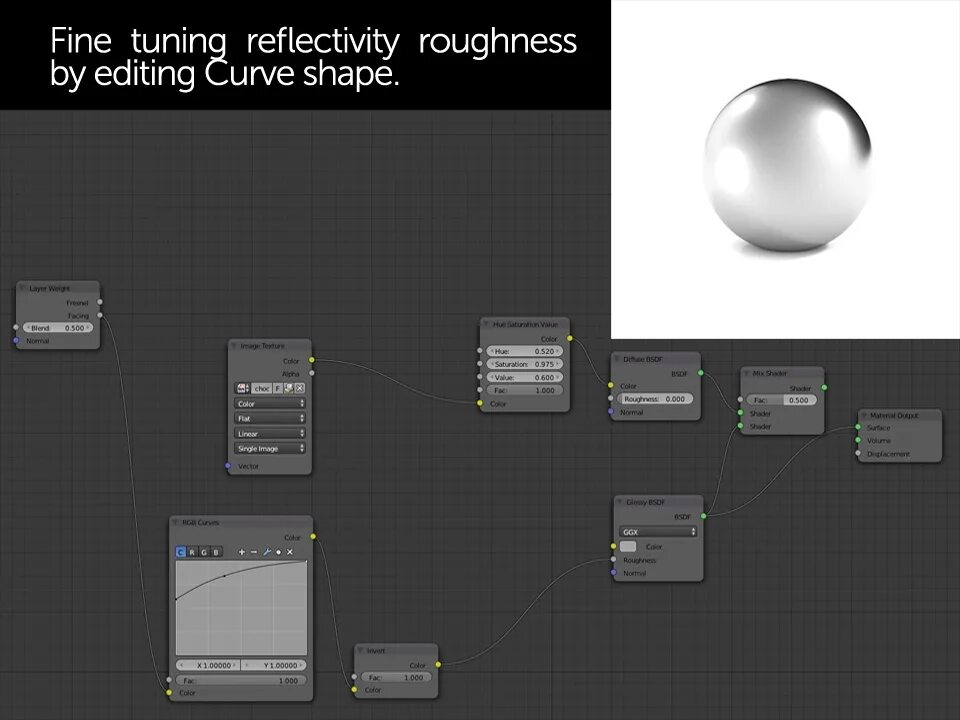Click the RGB Curves Fac 1.000 slider
This screenshot has width=960, height=720.
(x=241, y=680)
